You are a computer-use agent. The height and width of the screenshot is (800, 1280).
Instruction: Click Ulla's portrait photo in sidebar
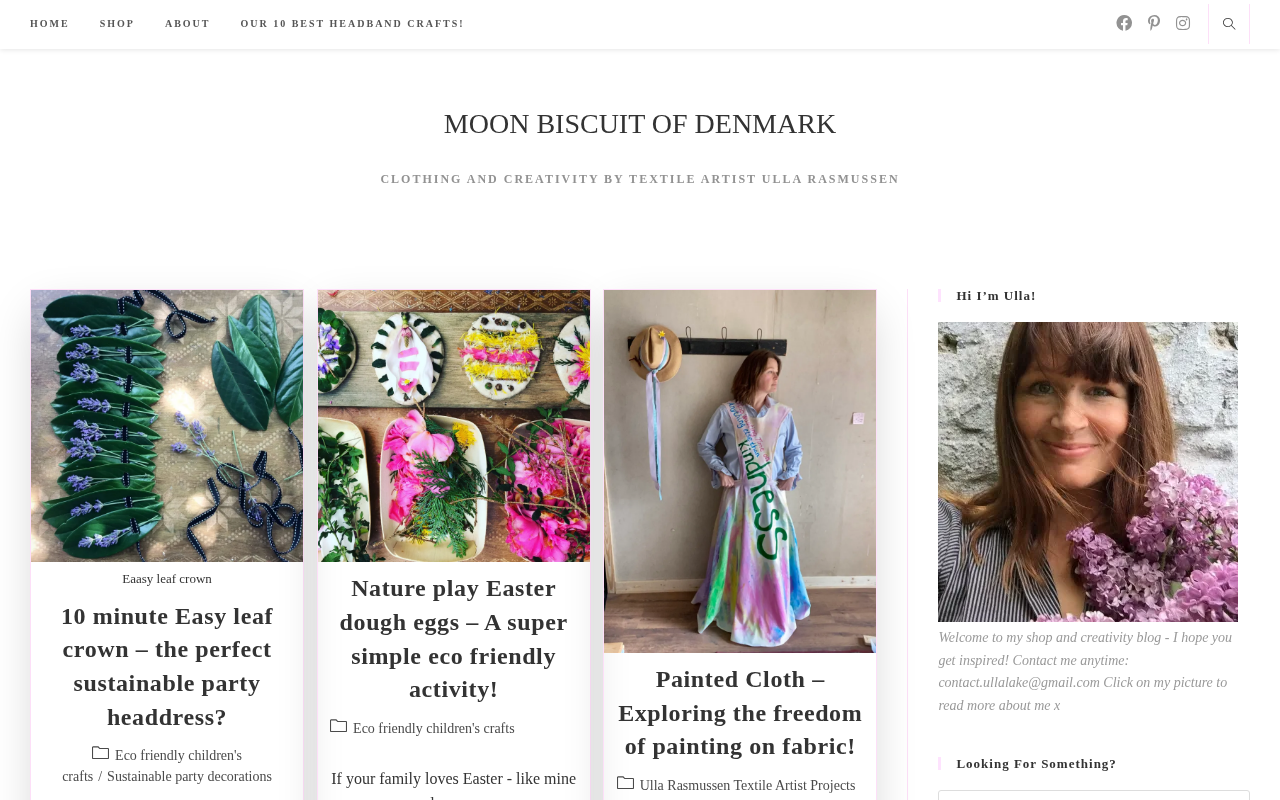pyautogui.click(x=1088, y=471)
